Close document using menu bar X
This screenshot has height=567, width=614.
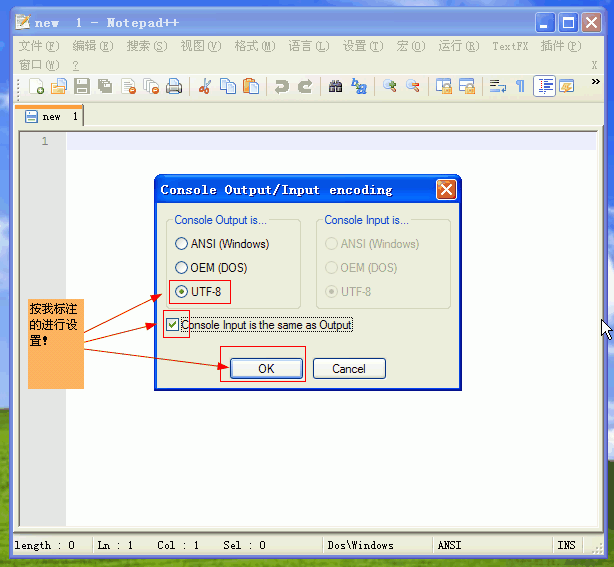click(x=594, y=65)
